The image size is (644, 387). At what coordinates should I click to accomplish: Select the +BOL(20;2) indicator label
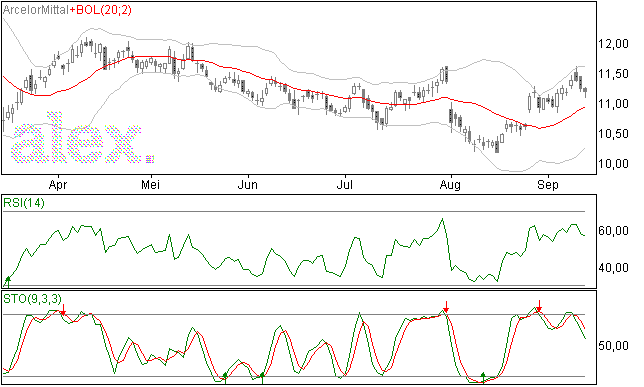pyautogui.click(x=101, y=10)
